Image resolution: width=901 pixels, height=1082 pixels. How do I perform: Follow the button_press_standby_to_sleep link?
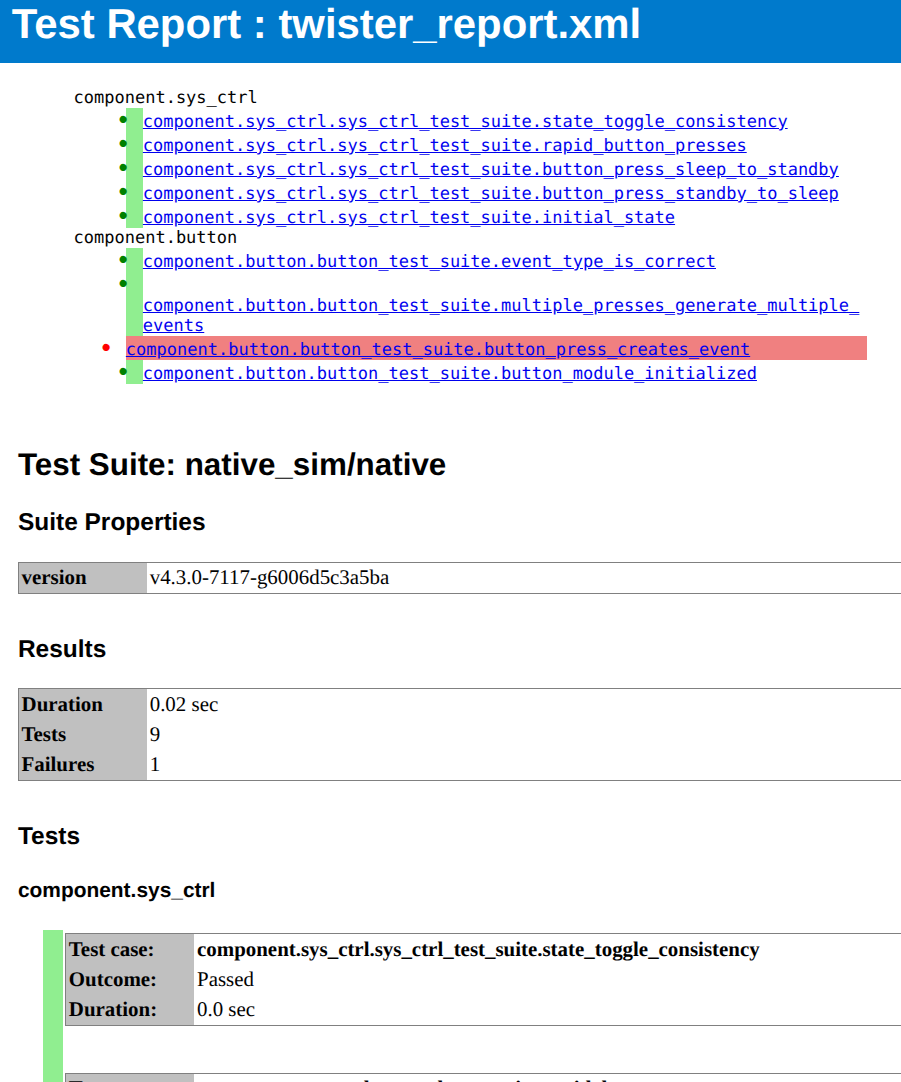(490, 193)
